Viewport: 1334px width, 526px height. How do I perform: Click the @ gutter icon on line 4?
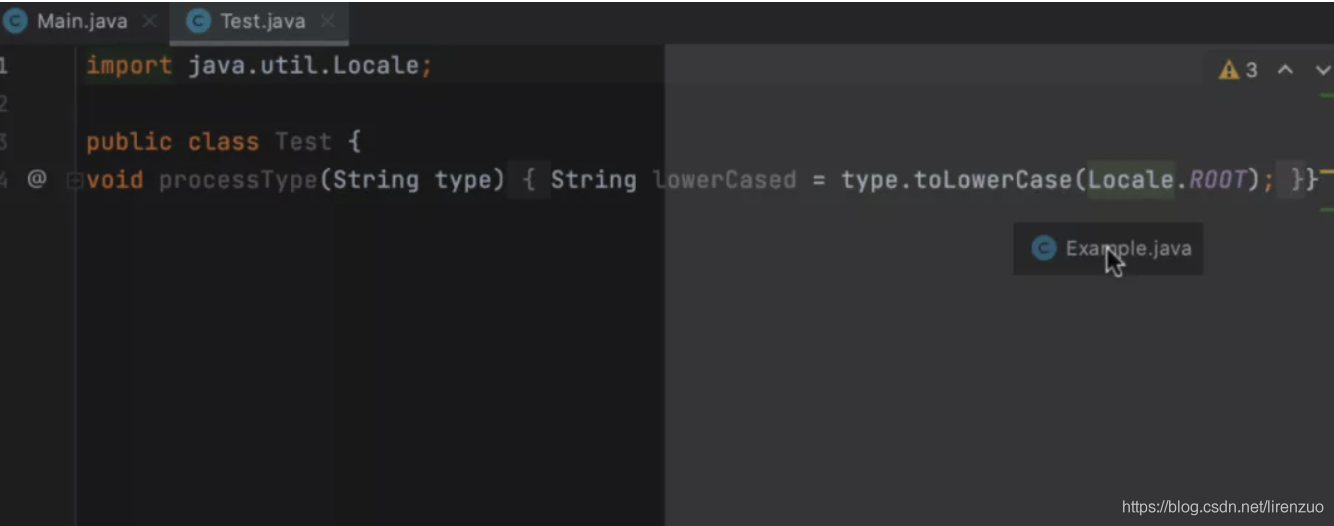click(36, 179)
